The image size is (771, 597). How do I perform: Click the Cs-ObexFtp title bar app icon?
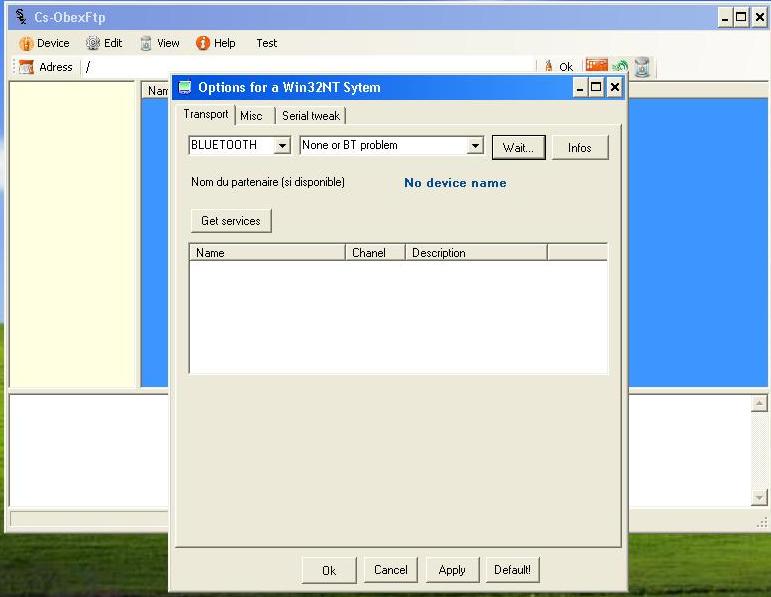tap(21, 17)
